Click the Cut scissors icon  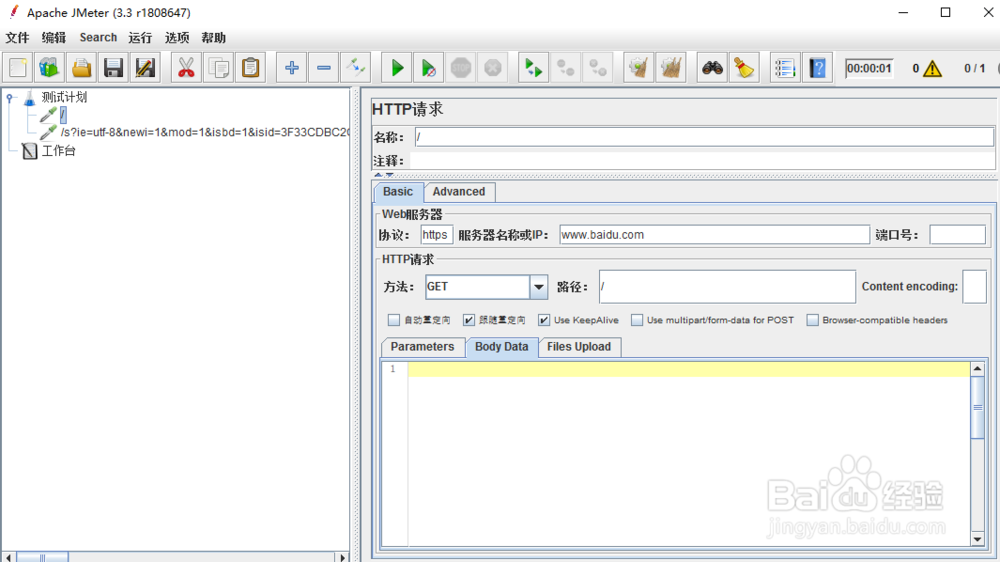tap(186, 68)
